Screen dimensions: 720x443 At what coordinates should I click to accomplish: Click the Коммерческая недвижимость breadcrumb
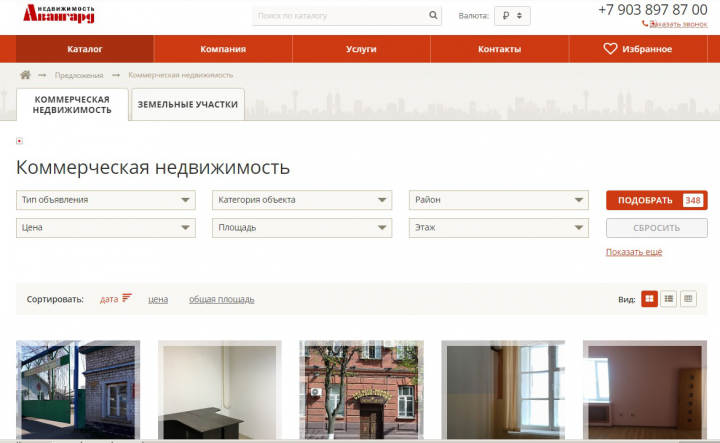pos(180,75)
